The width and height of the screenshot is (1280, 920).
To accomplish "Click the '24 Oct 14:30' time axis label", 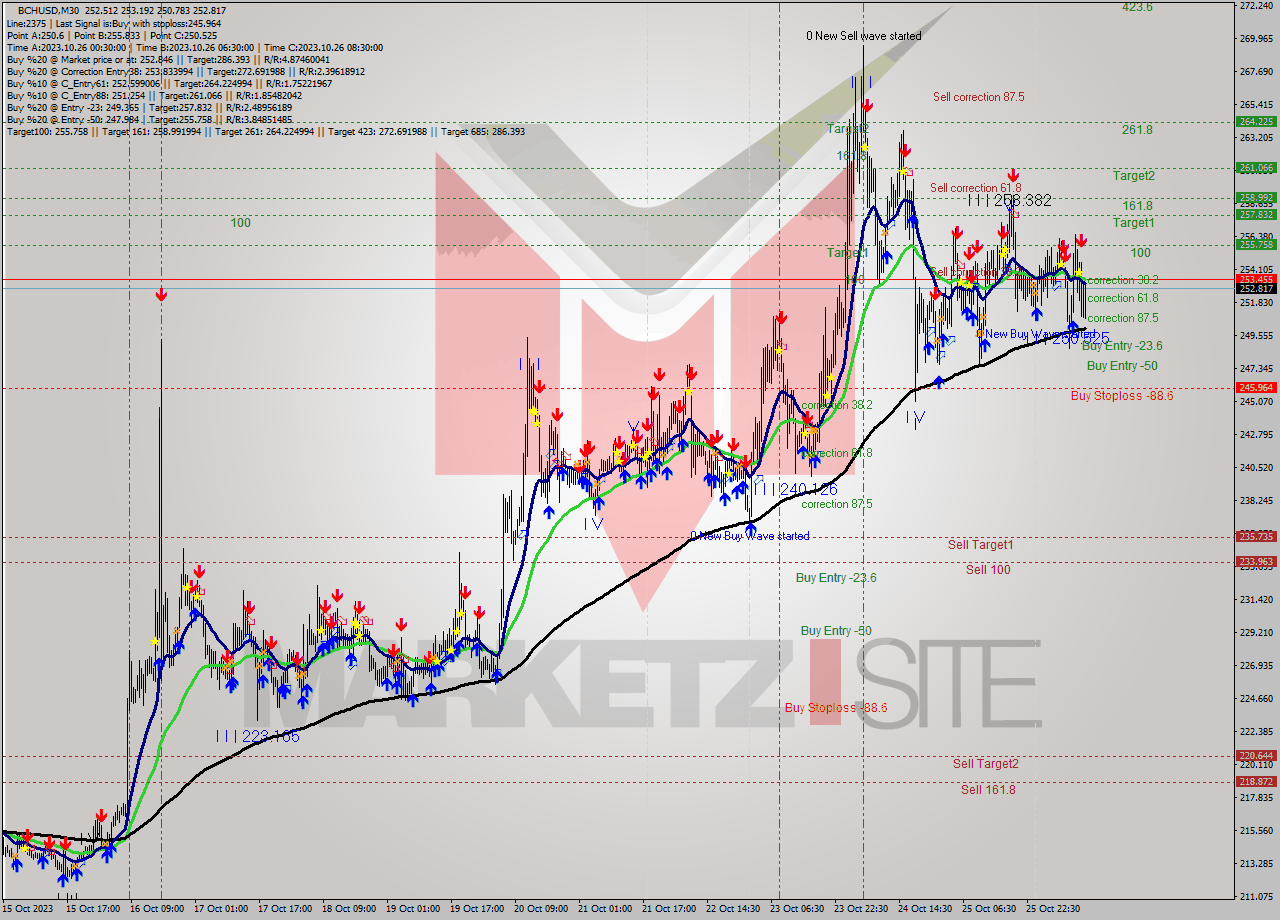I will [x=925, y=909].
